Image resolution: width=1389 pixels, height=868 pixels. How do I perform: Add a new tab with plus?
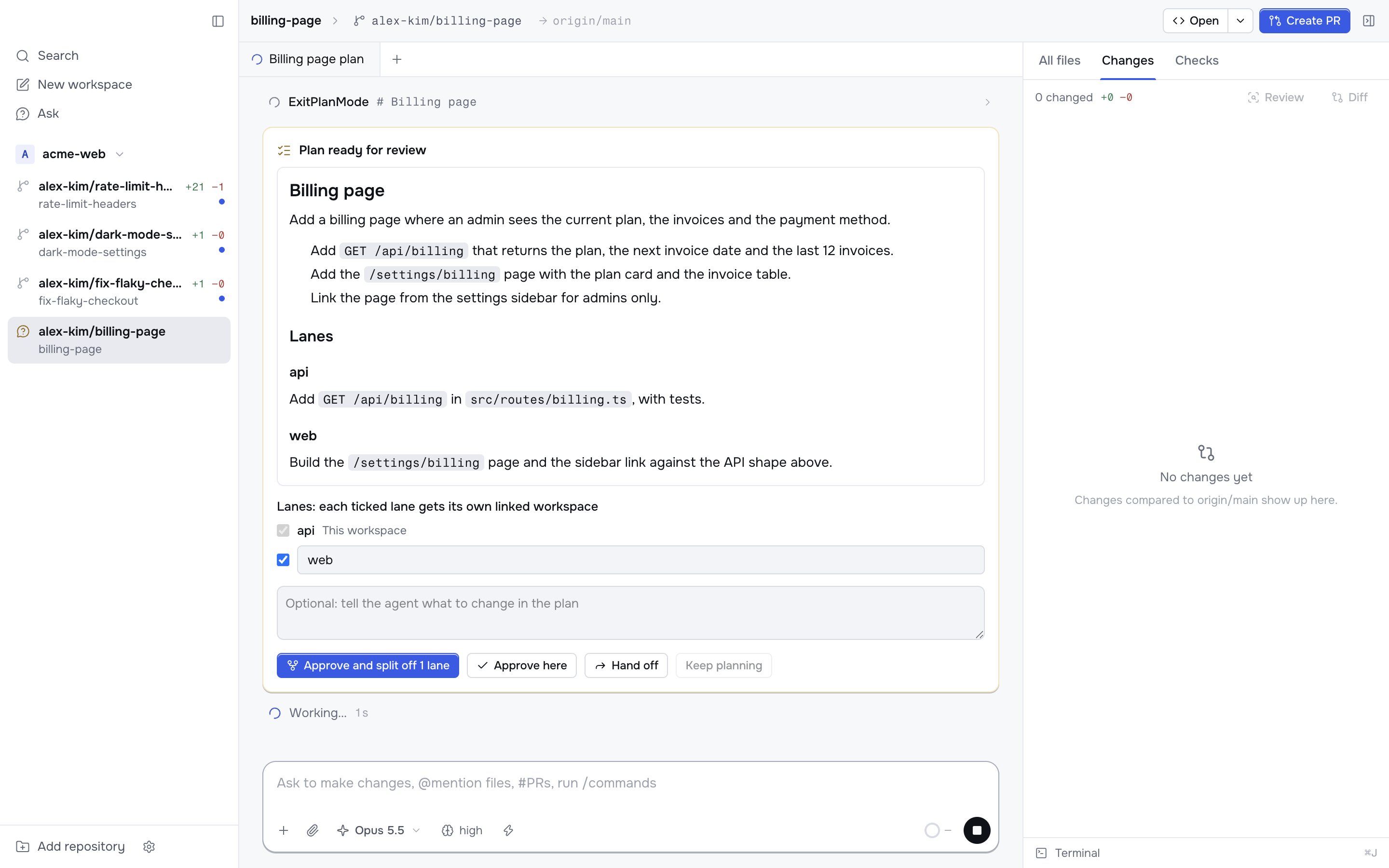tap(396, 59)
